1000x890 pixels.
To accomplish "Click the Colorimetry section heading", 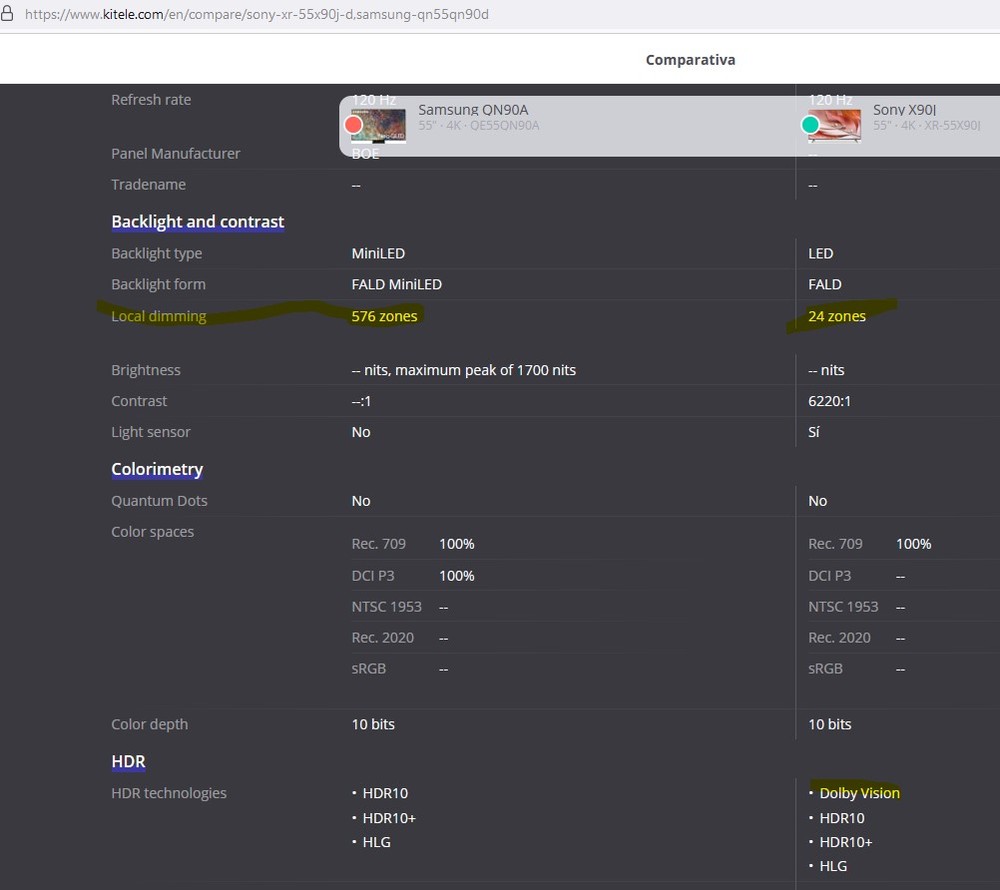I will pyautogui.click(x=157, y=469).
